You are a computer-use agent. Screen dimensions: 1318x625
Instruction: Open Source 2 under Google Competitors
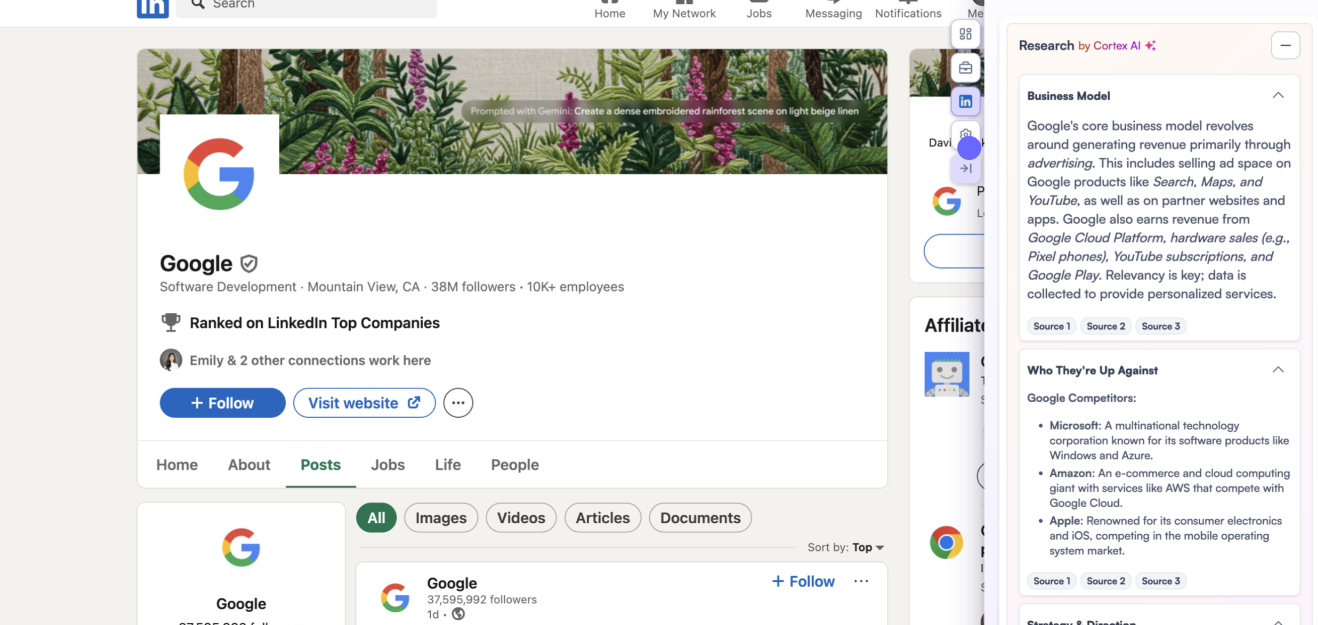1106,581
